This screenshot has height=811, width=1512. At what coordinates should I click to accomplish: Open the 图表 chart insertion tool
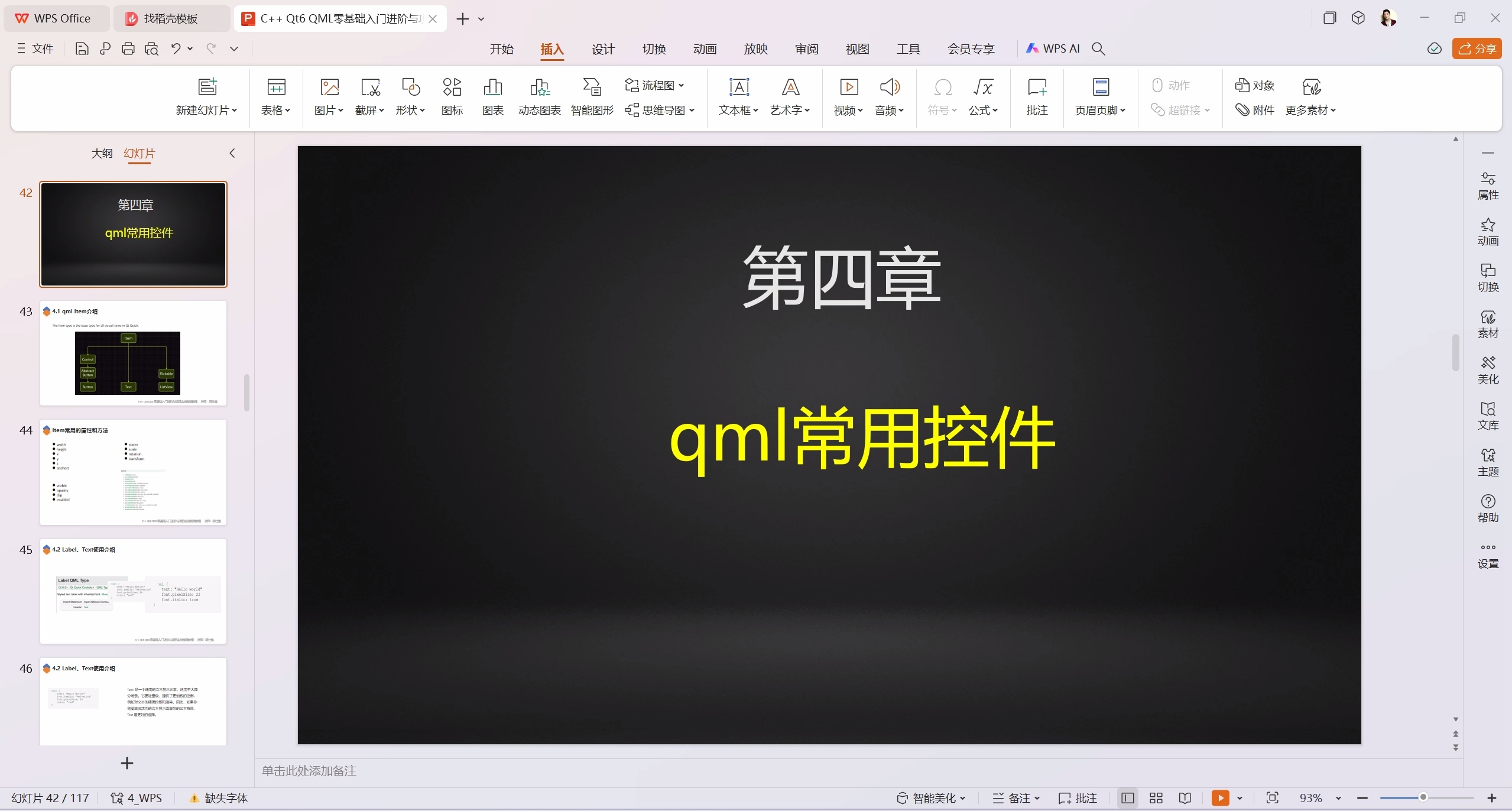(492, 96)
